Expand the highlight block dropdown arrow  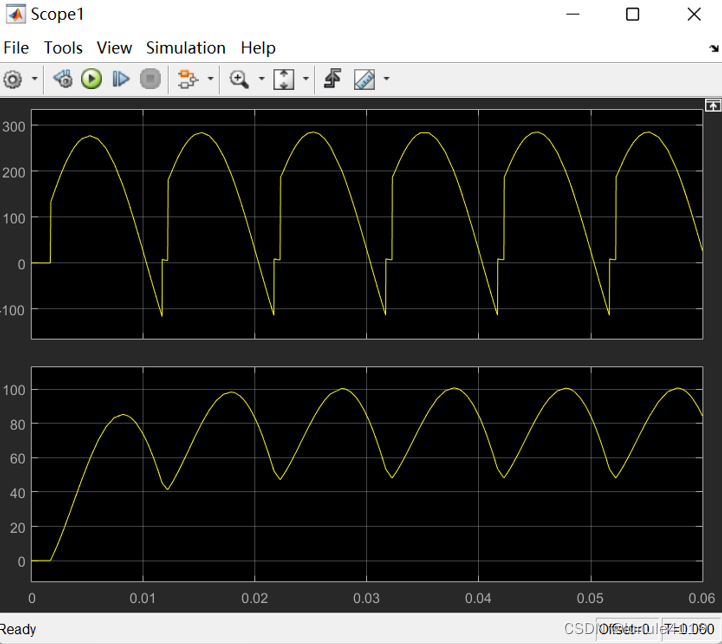click(x=210, y=79)
